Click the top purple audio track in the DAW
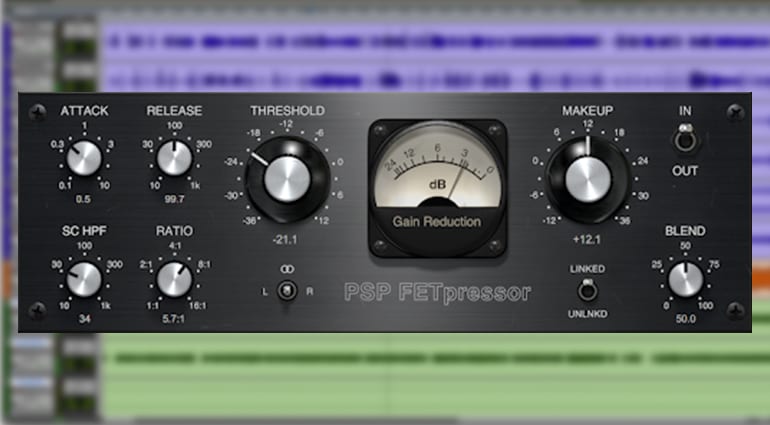The width and height of the screenshot is (770, 425). click(435, 42)
